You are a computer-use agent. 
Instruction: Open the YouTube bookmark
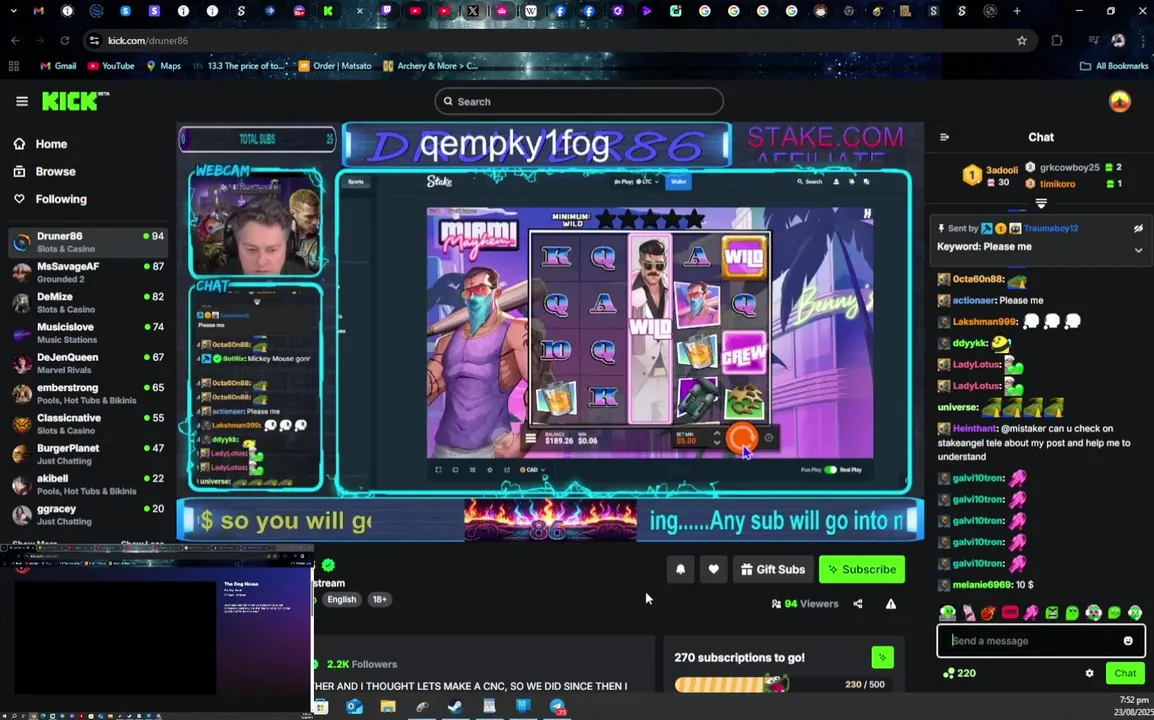111,66
